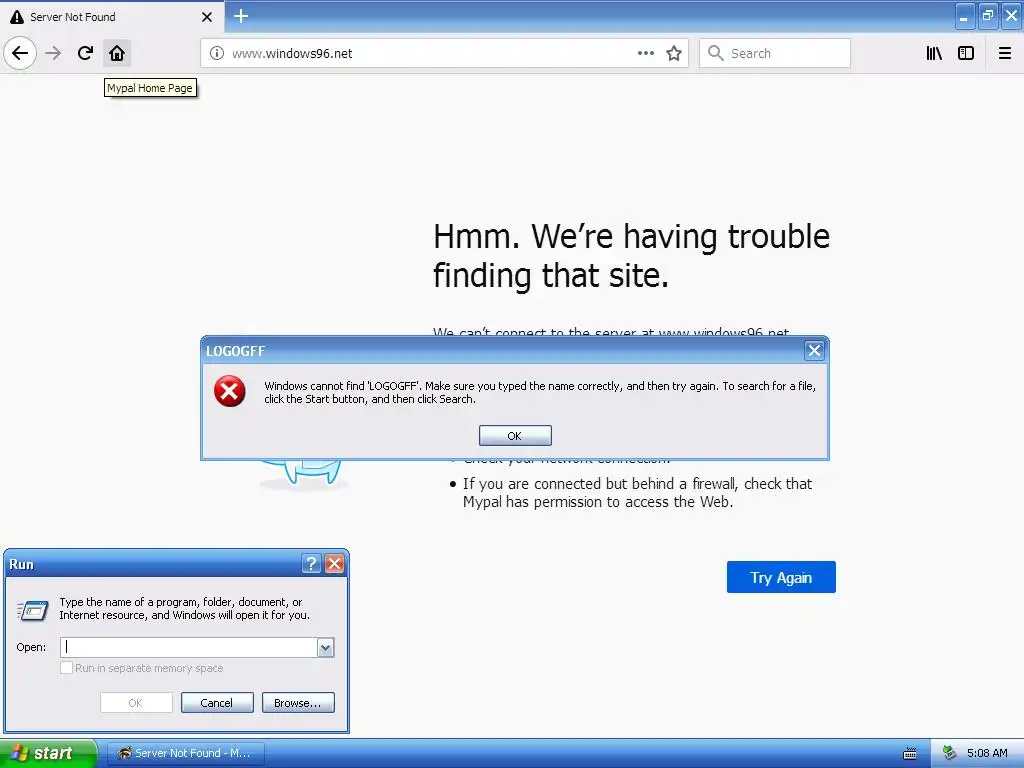This screenshot has width=1024, height=768.
Task: Open the Windows start menu
Action: click(x=48, y=753)
